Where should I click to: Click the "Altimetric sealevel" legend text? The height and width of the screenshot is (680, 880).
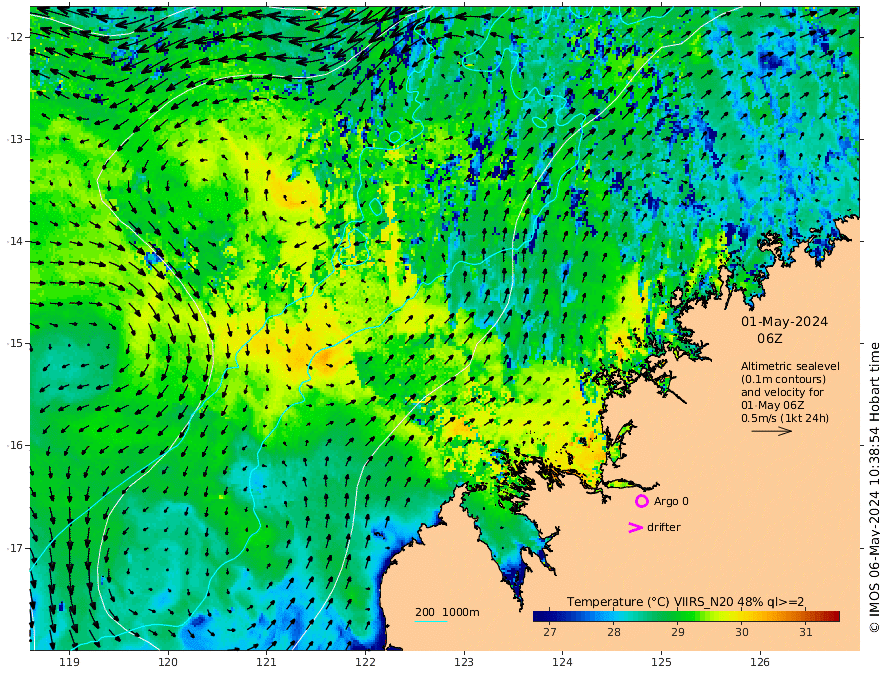(790, 366)
